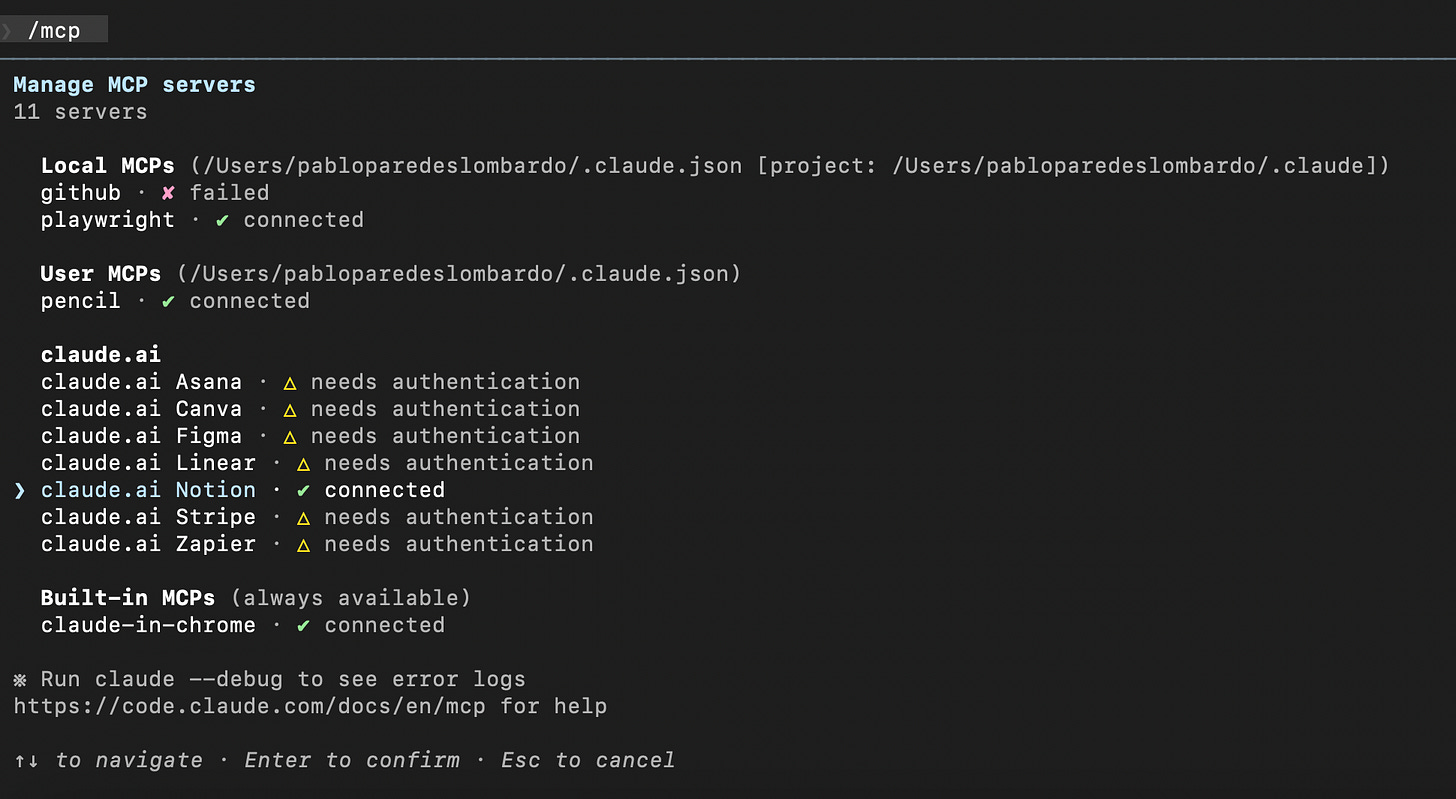
Task: Select the claude.ai Linear entry
Action: (x=317, y=462)
